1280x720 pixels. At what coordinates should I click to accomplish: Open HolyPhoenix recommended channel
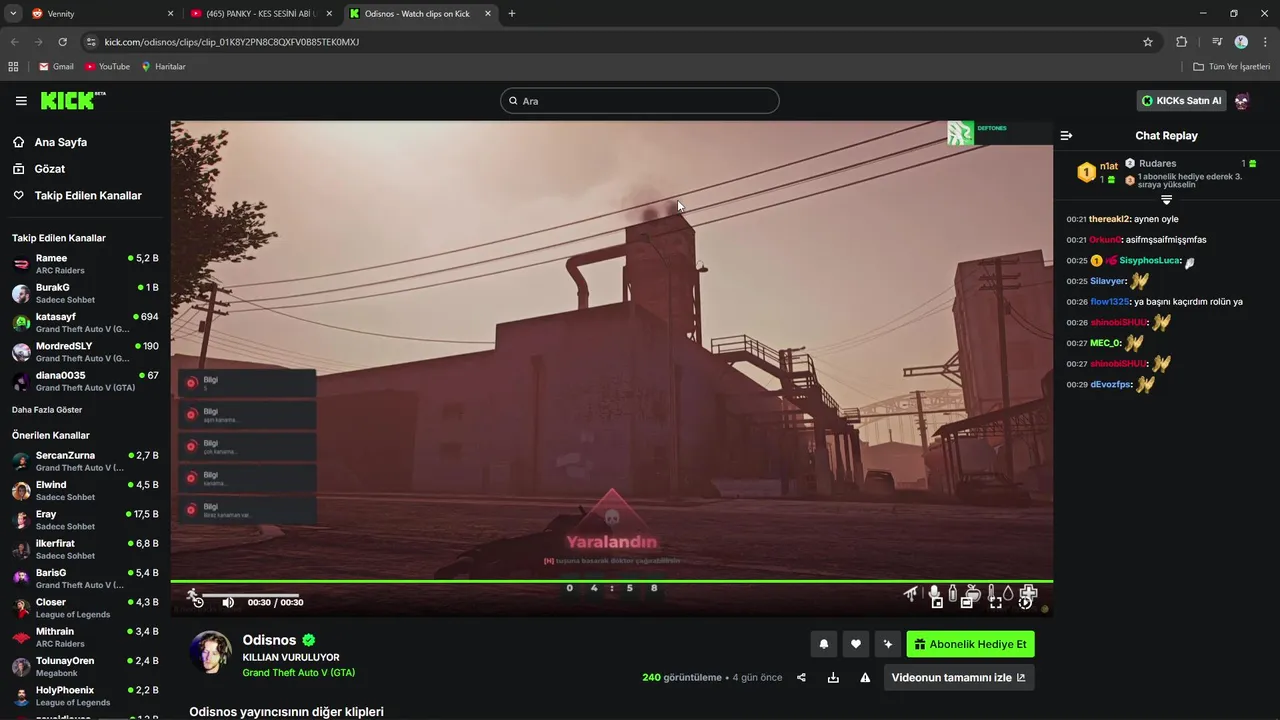pos(85,696)
